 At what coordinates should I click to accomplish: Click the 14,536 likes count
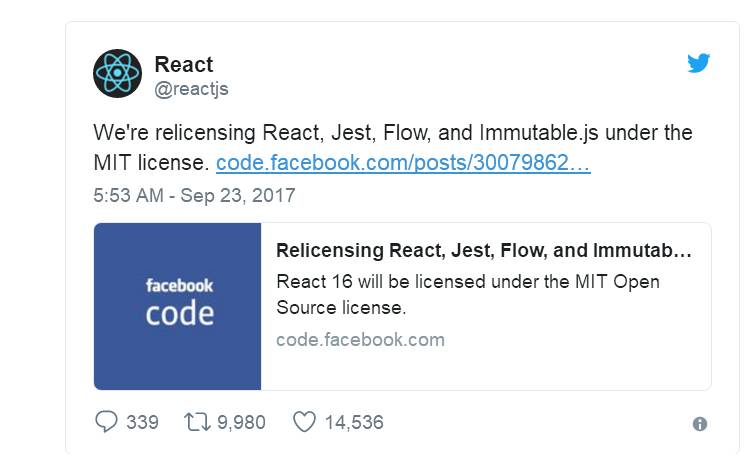pyautogui.click(x=354, y=422)
